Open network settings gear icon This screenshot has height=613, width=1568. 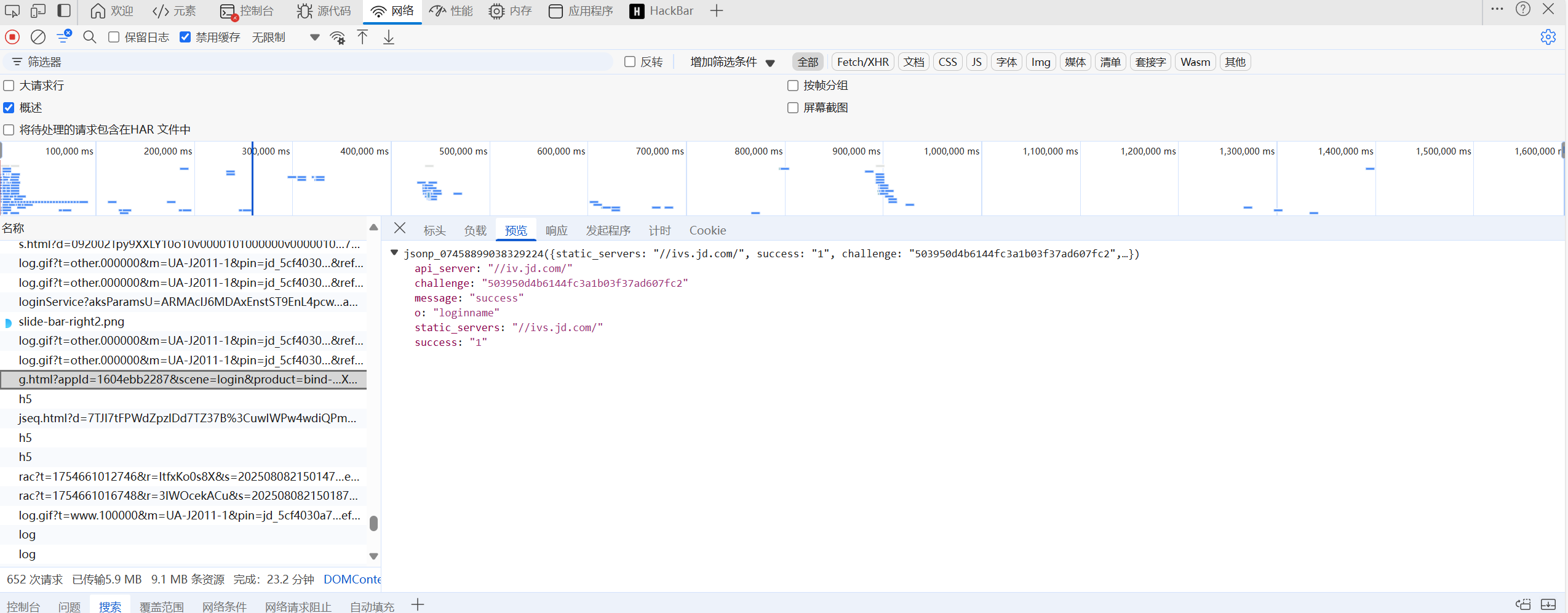[1548, 37]
